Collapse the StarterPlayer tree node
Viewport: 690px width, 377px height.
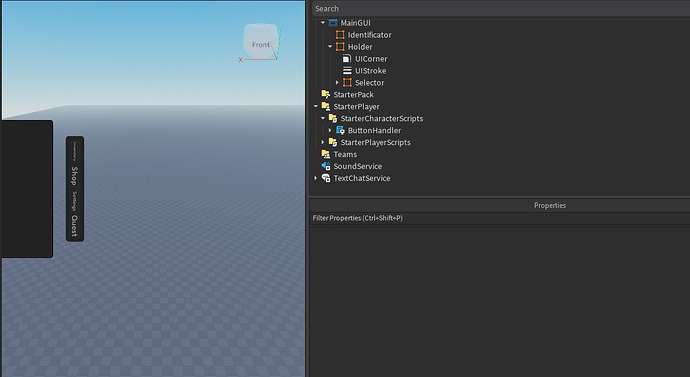click(x=316, y=106)
